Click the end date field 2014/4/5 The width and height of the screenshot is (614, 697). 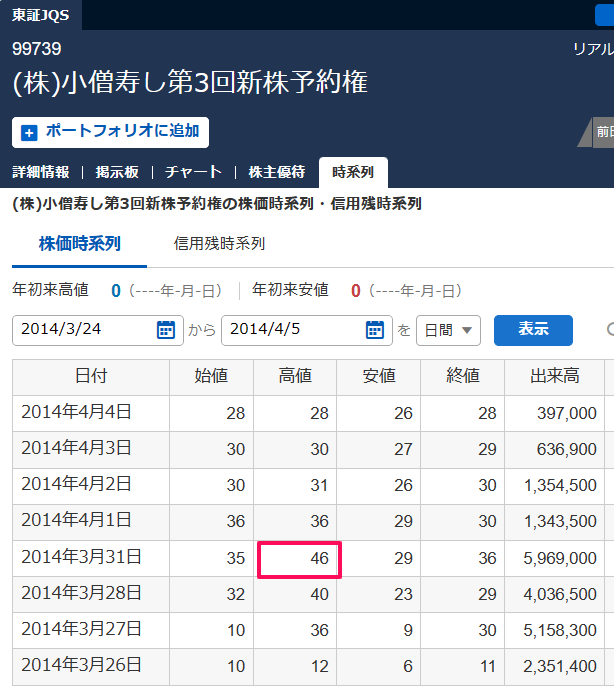pos(290,330)
